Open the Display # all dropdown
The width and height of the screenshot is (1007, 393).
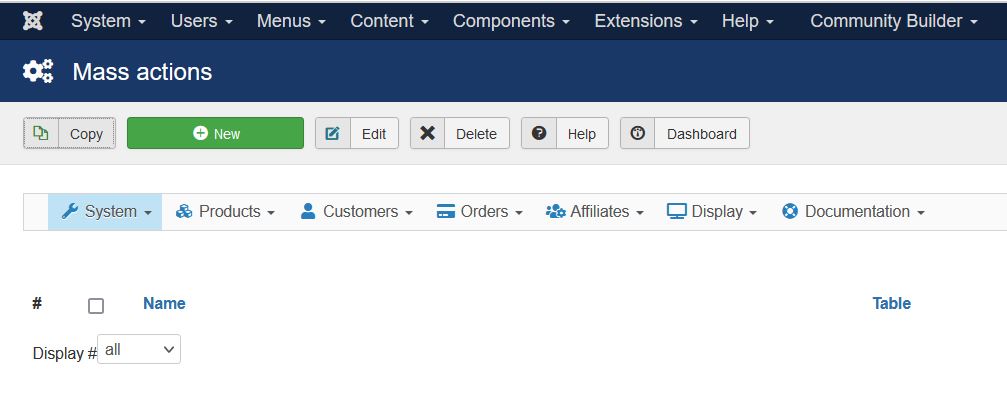pos(139,349)
